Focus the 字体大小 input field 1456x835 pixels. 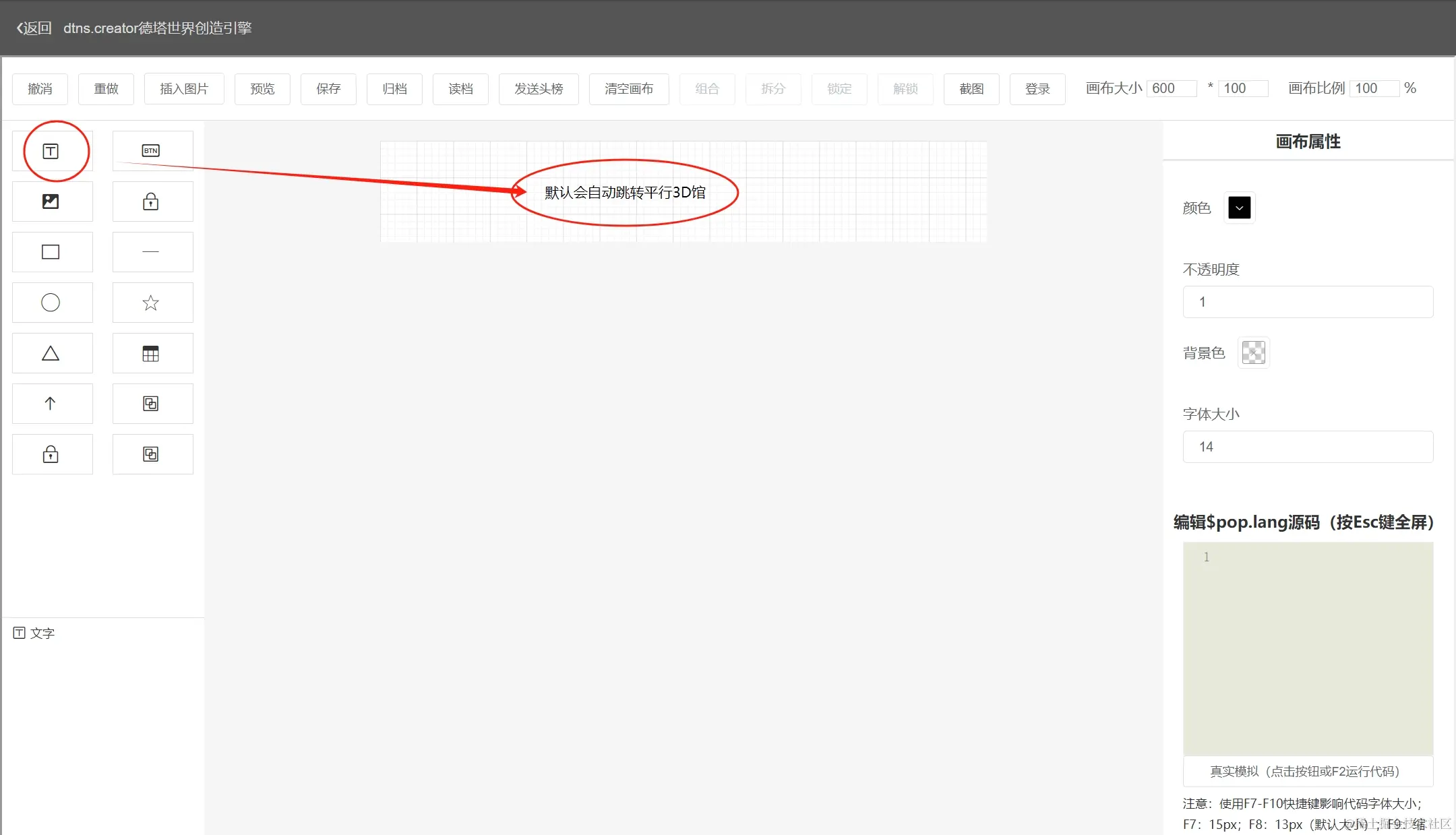tap(1307, 447)
